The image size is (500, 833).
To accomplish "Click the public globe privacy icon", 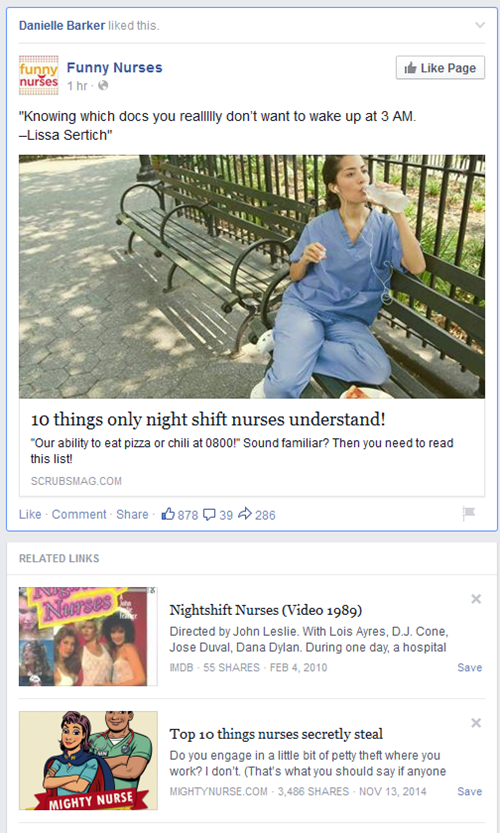I will coord(103,85).
